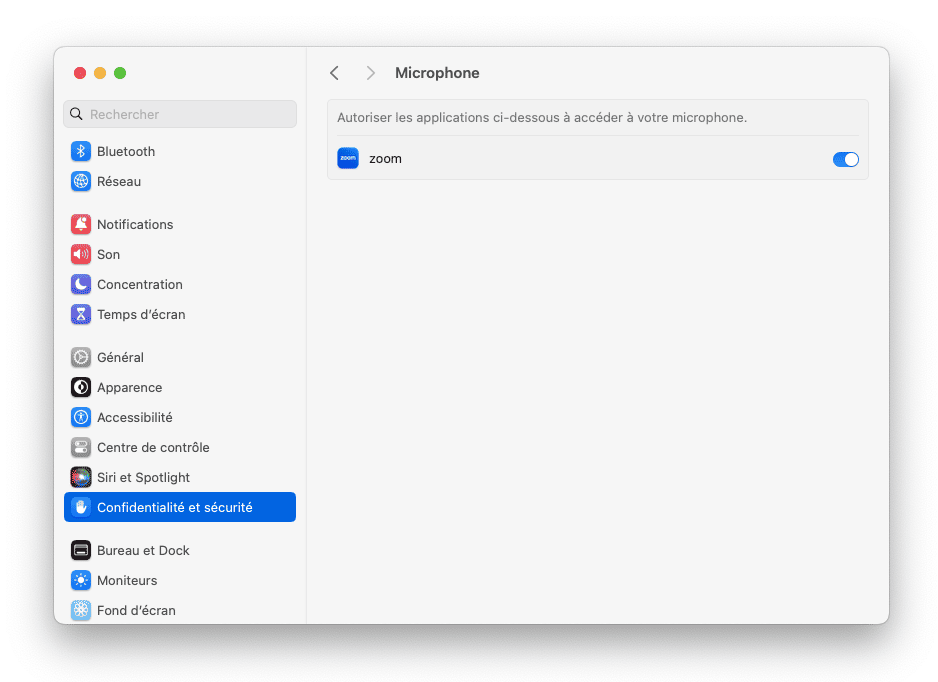Click the Son speaker icon

[x=81, y=254]
